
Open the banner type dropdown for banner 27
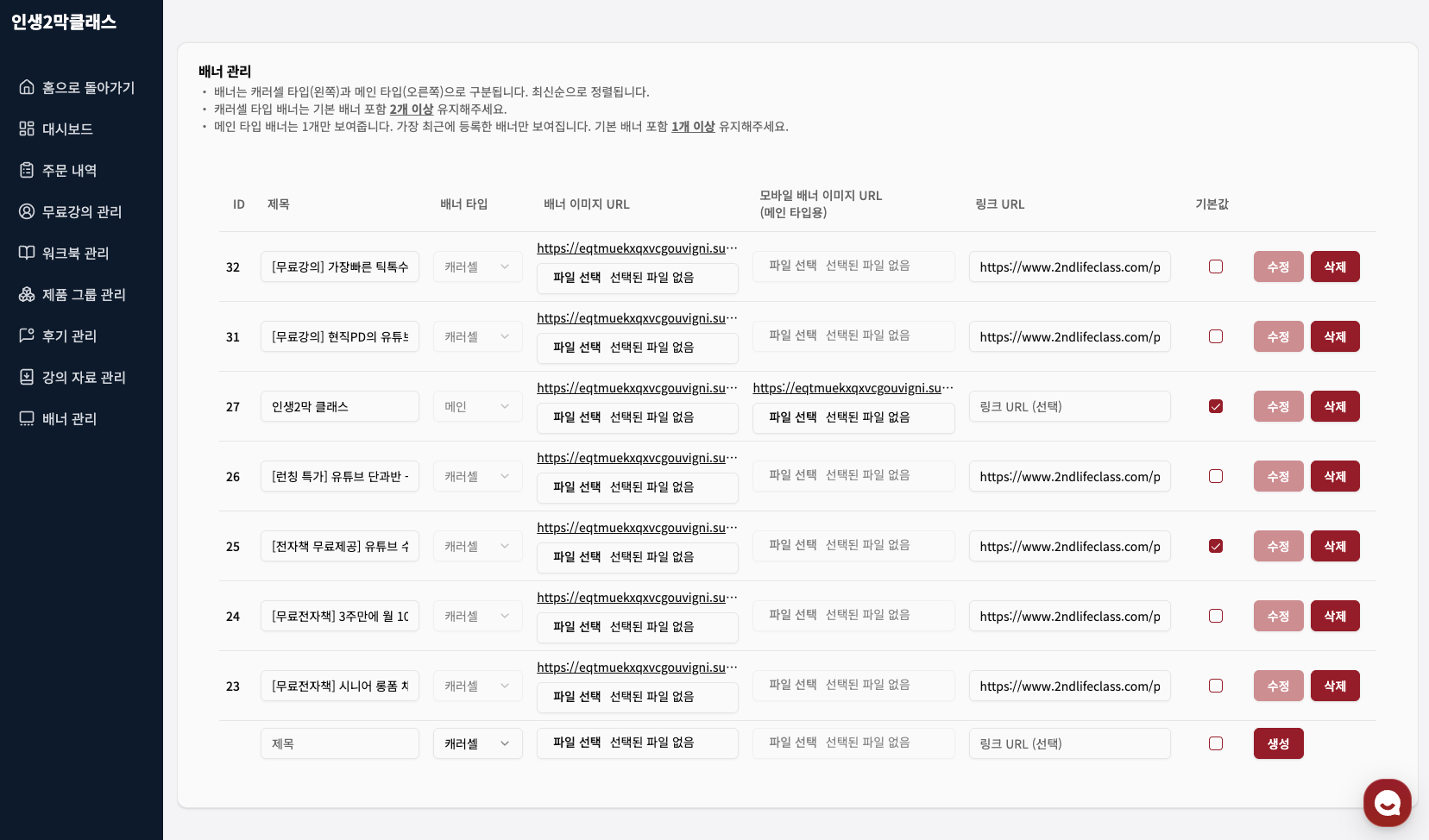pos(477,406)
